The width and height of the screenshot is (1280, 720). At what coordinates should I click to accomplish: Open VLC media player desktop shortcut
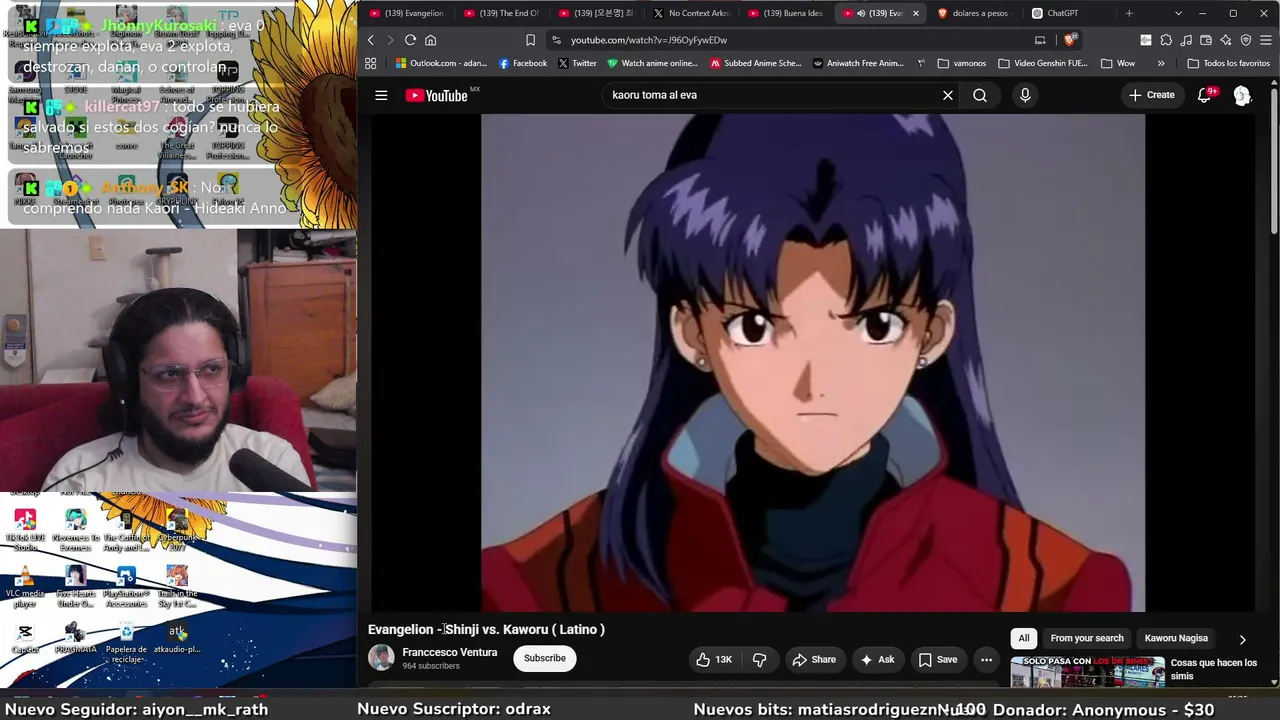point(25,586)
